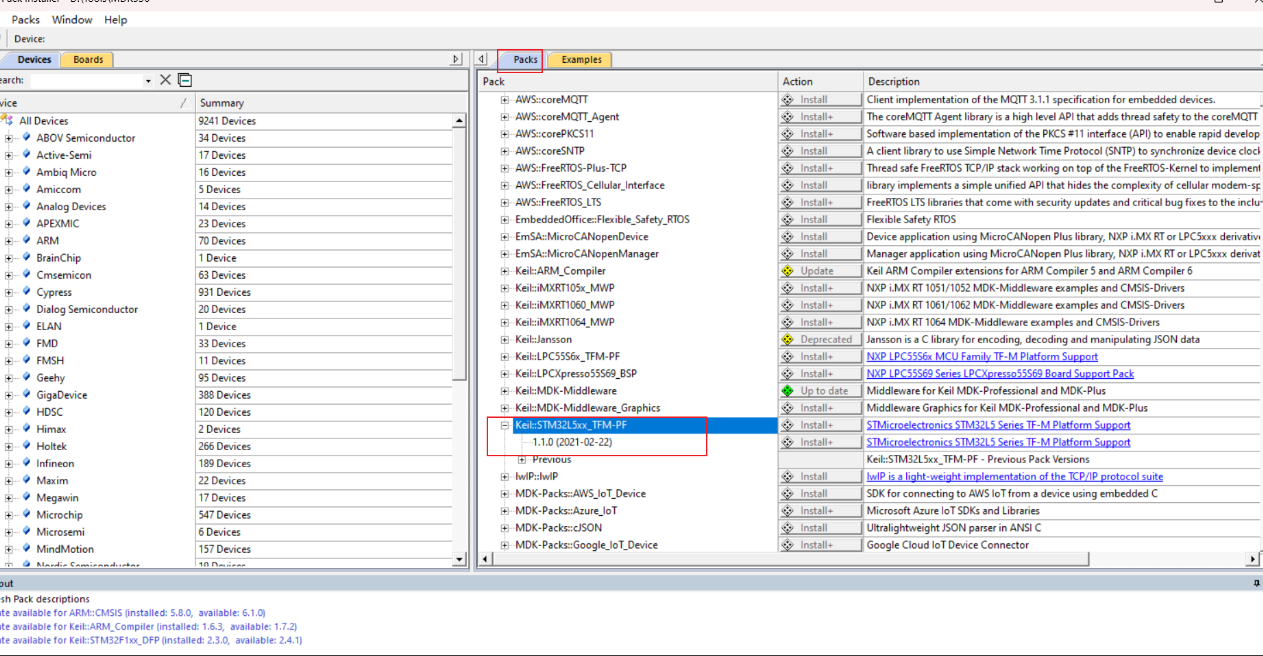Open the search field dropdown arrow
This screenshot has width=1263, height=656.
(149, 81)
